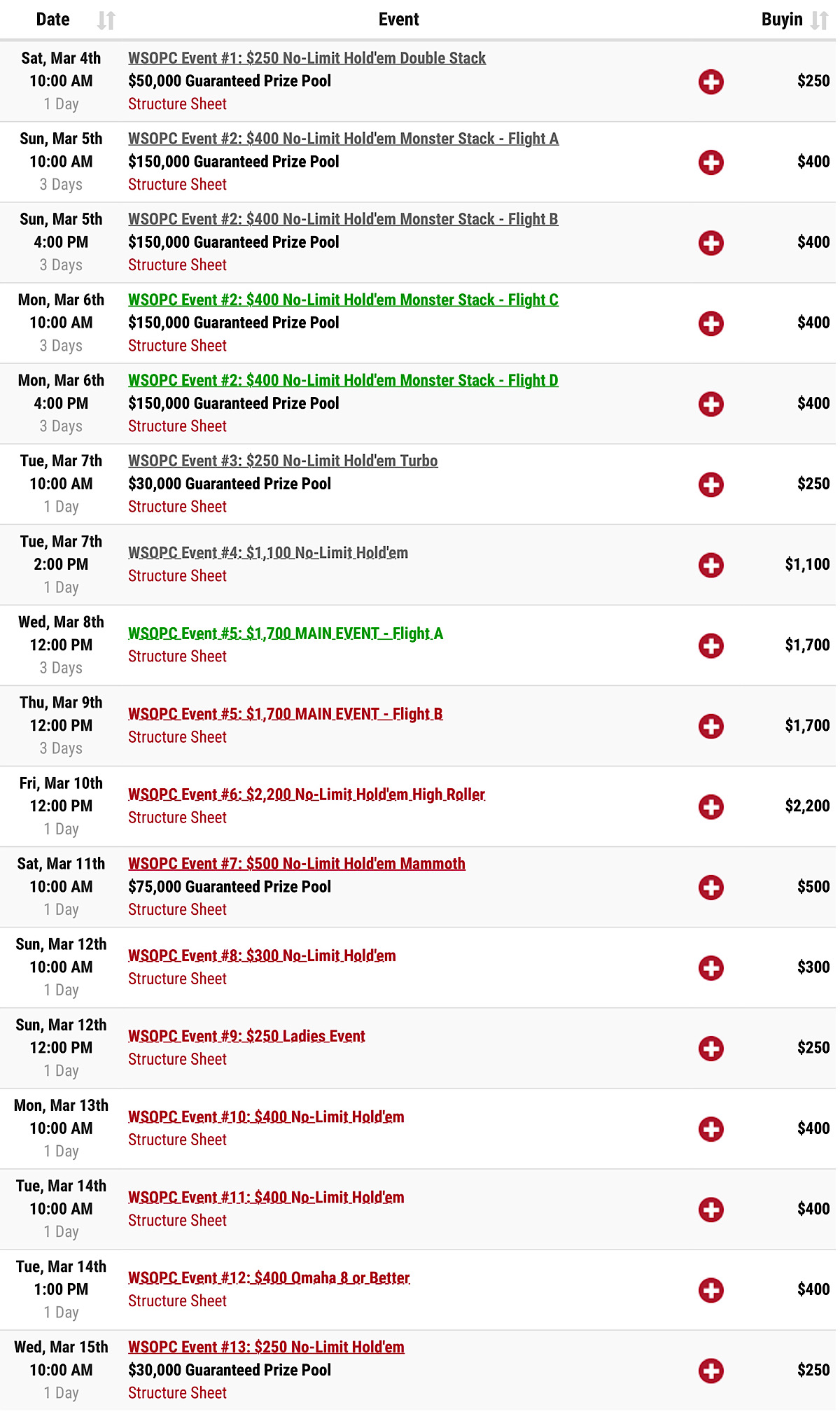Screen dimensions: 840x1414
Task: Sort table by Buyin column arrows
Action: 819,20
